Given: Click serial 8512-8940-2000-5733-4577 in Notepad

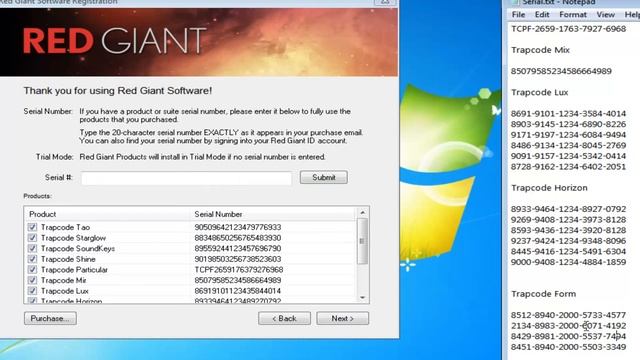Looking at the screenshot, I should pyautogui.click(x=568, y=315).
